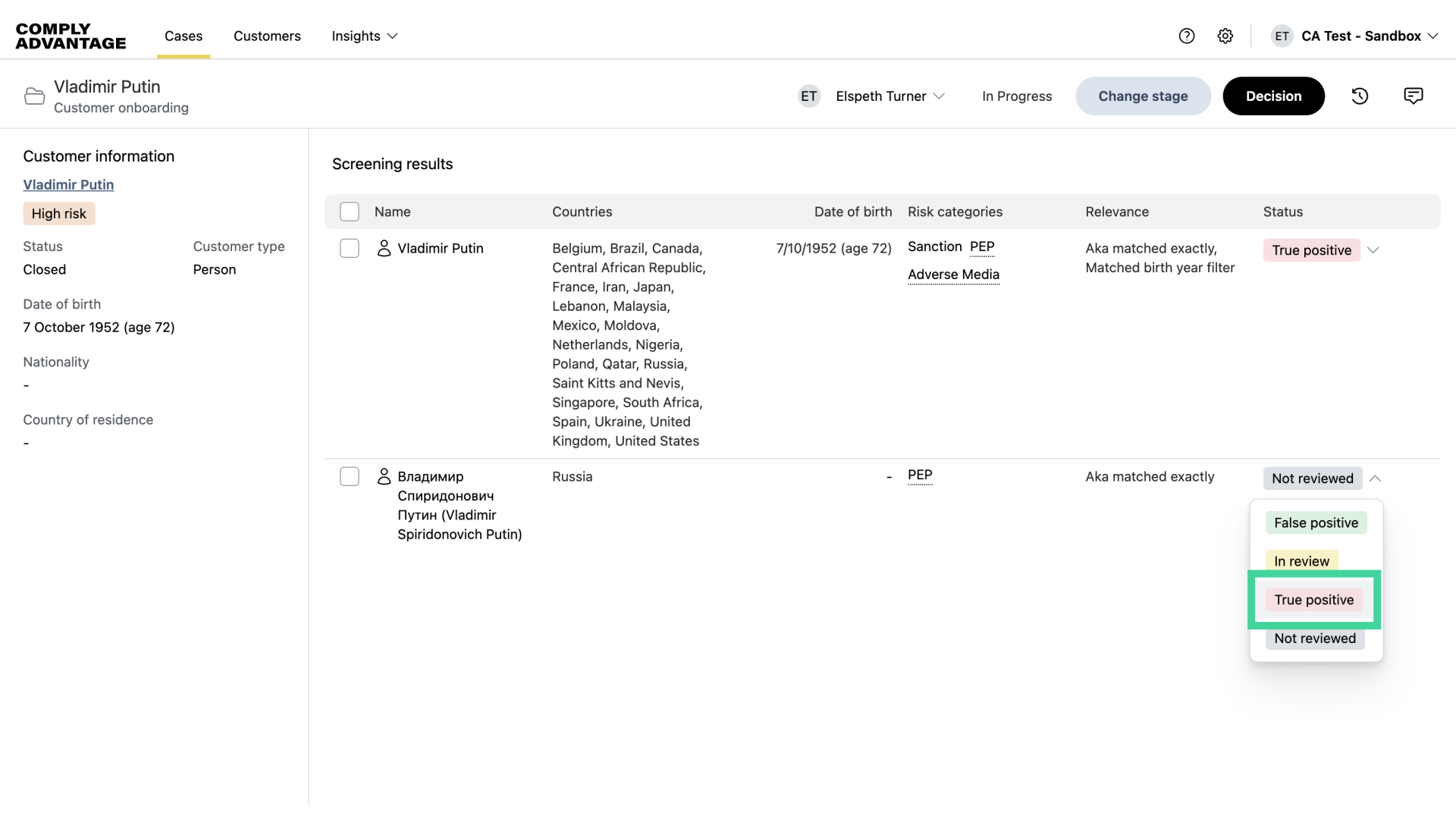Click the person icon in Vladimir Putin row
The width and height of the screenshot is (1456, 819).
click(x=384, y=248)
